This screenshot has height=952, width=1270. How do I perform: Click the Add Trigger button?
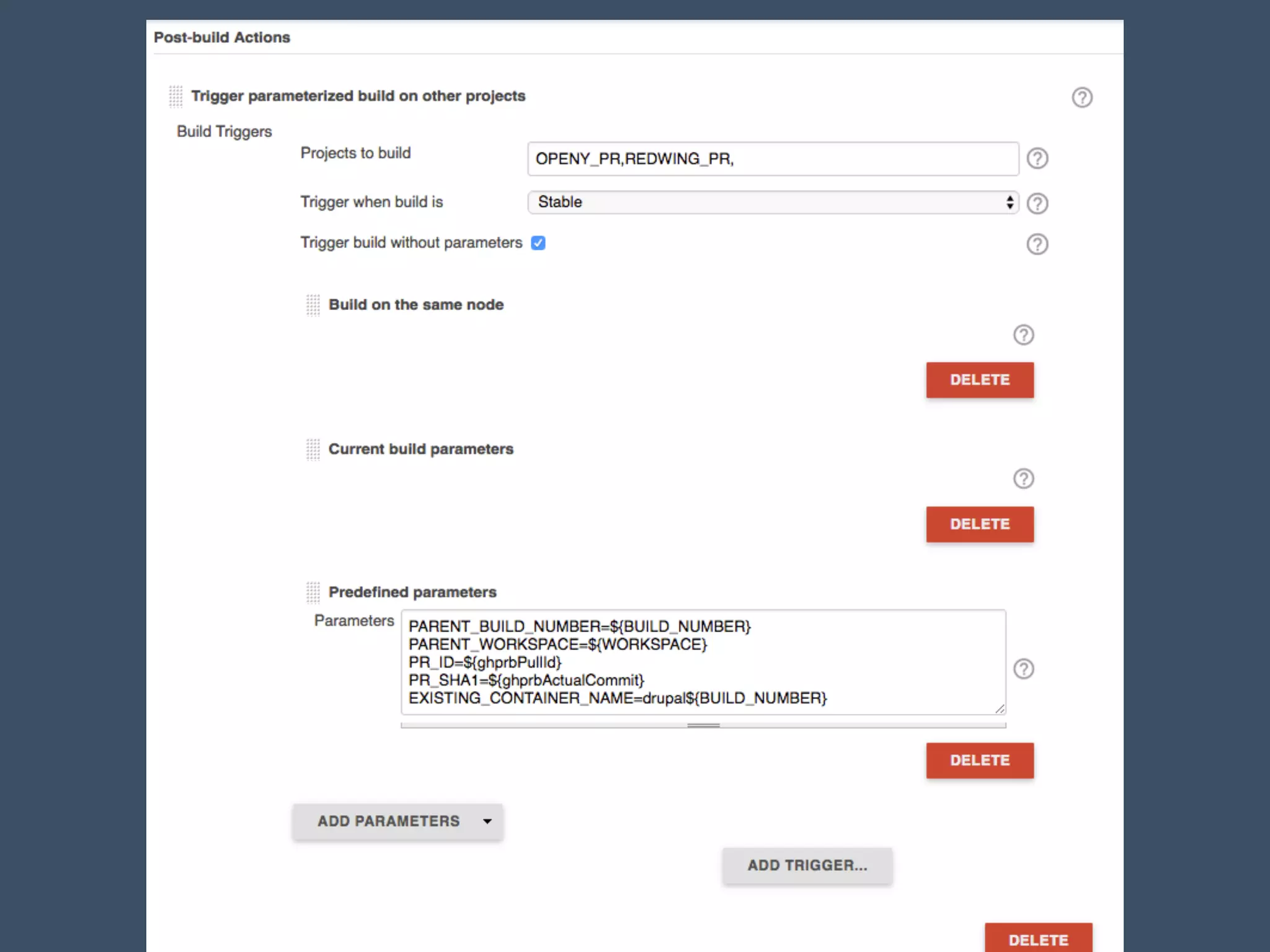pyautogui.click(x=807, y=865)
